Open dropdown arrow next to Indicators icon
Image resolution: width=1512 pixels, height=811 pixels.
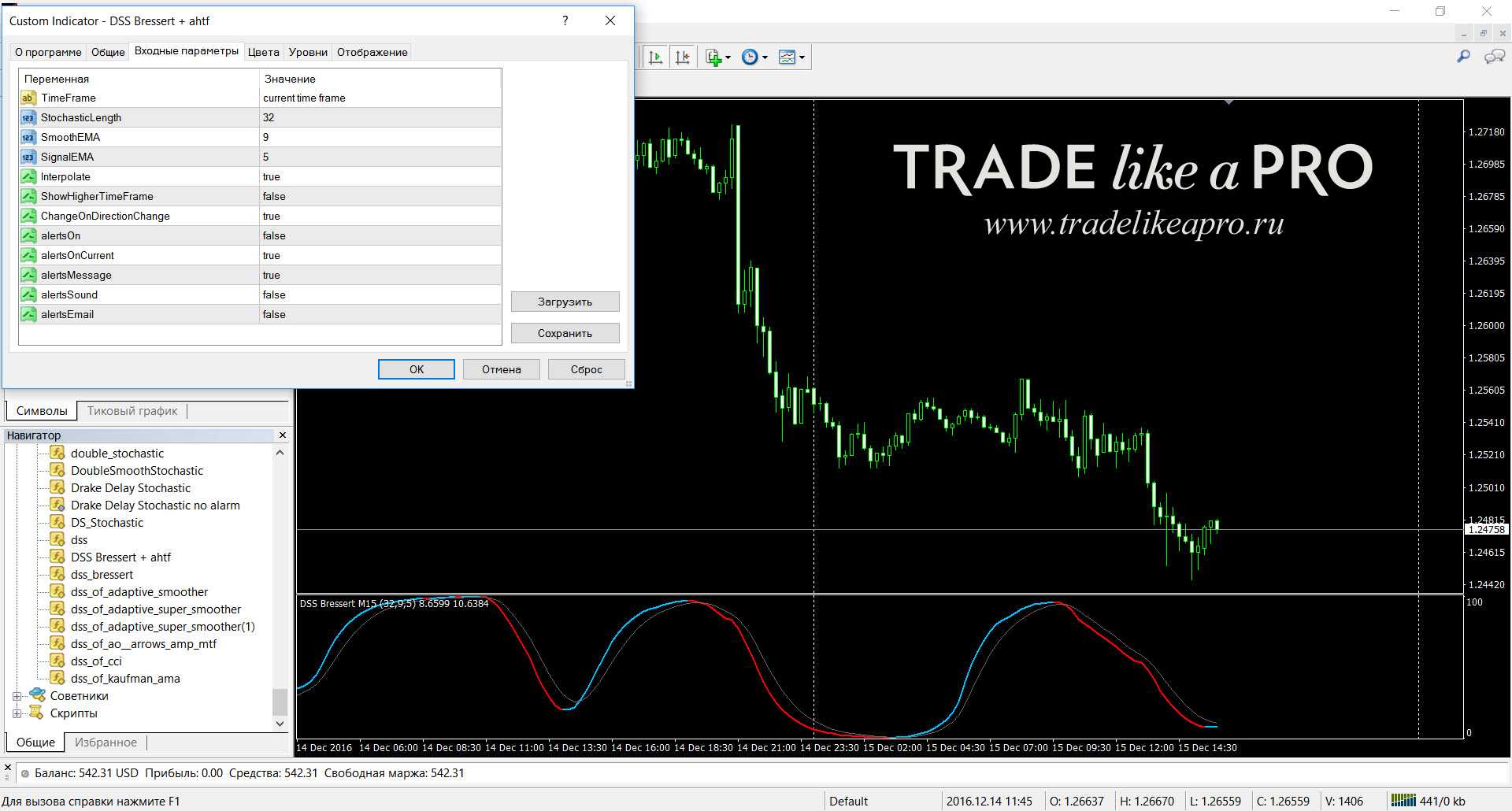coord(728,57)
